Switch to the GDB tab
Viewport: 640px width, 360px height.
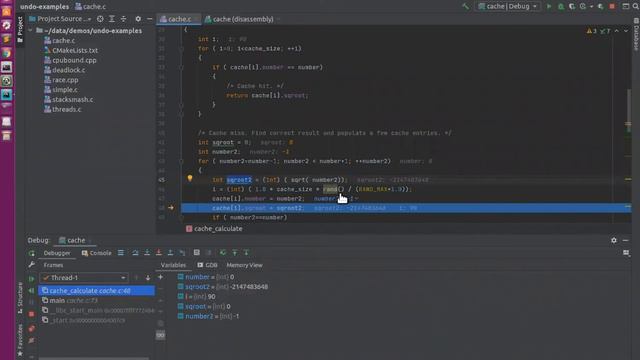207,265
